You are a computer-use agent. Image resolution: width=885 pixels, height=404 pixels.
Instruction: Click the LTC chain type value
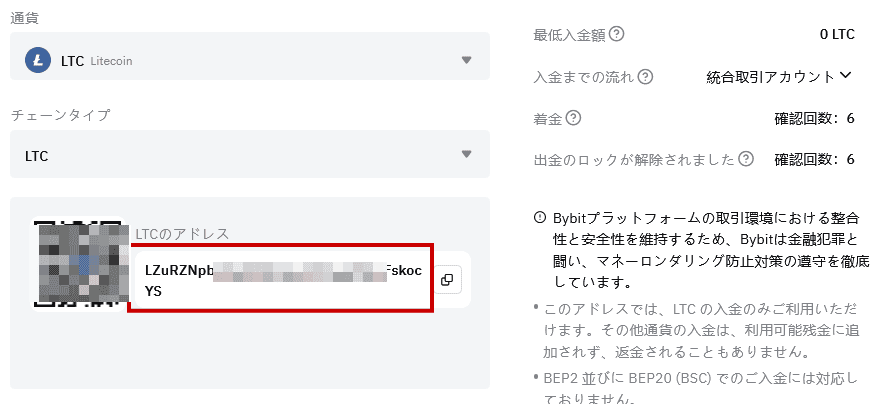pos(37,156)
